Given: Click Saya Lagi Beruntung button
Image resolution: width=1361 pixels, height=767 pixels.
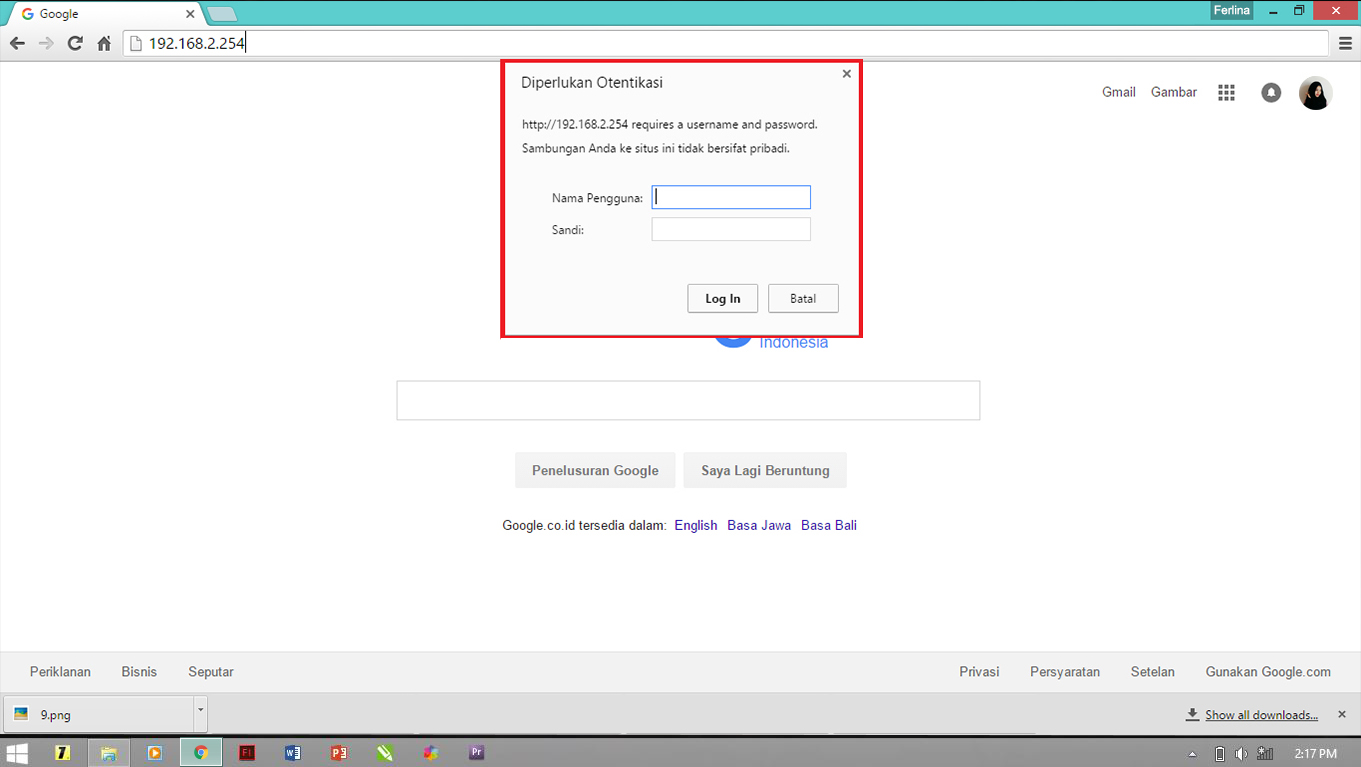Looking at the screenshot, I should (765, 470).
